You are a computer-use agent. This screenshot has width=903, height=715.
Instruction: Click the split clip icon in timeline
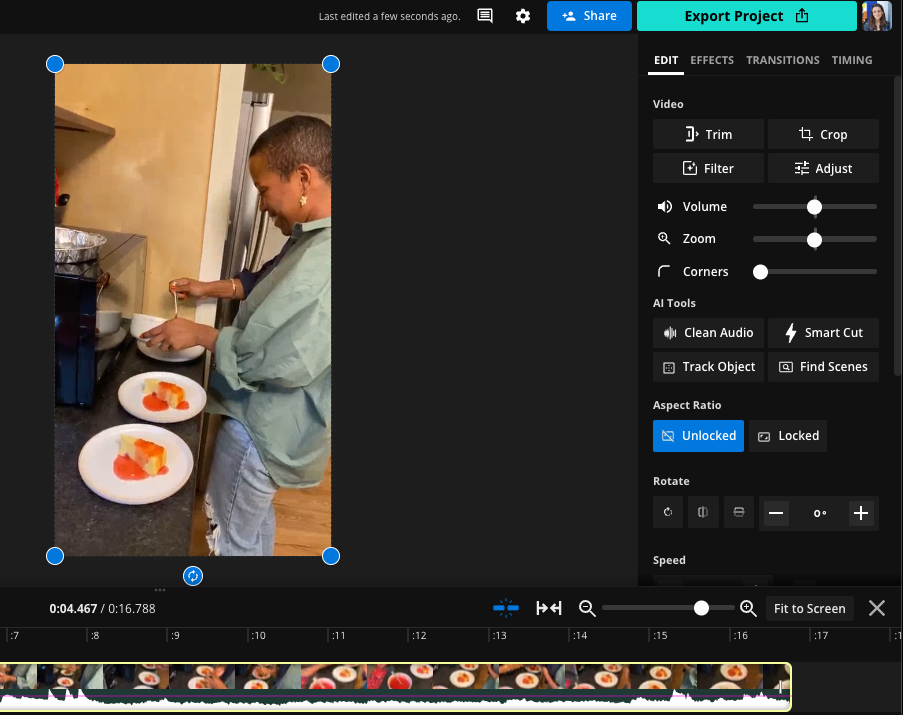pos(506,608)
